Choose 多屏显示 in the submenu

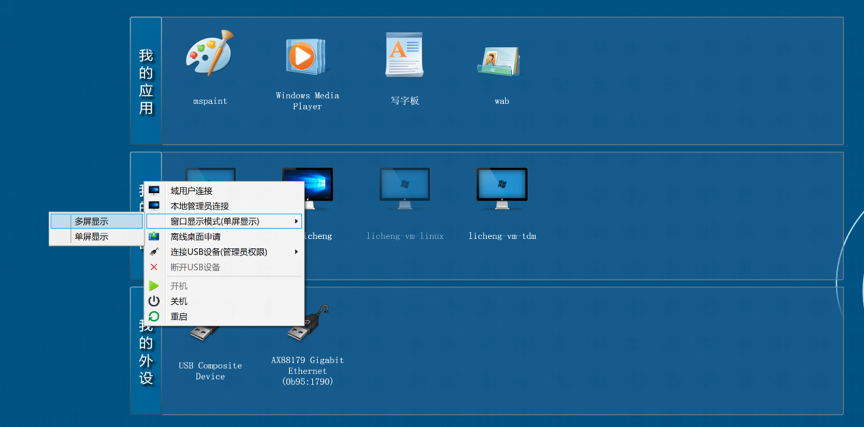(x=91, y=221)
